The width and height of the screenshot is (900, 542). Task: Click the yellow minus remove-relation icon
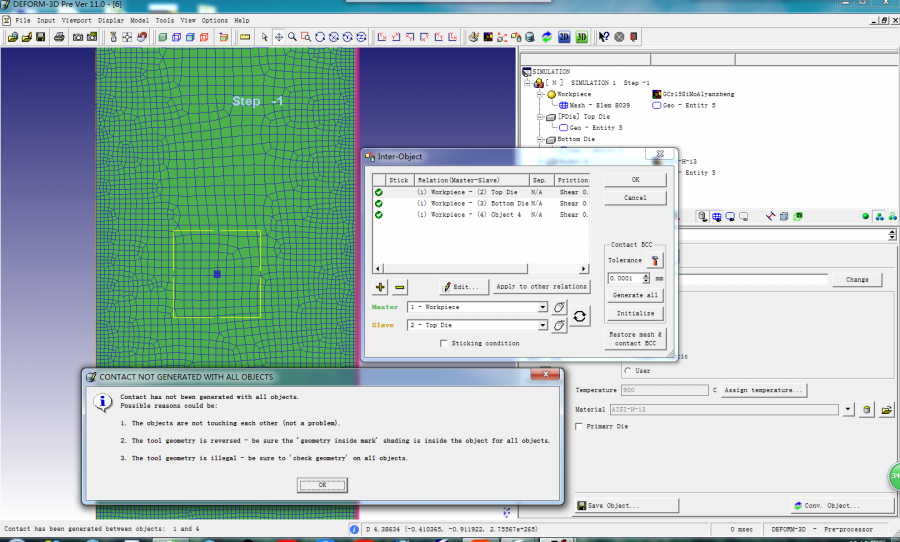coord(399,287)
